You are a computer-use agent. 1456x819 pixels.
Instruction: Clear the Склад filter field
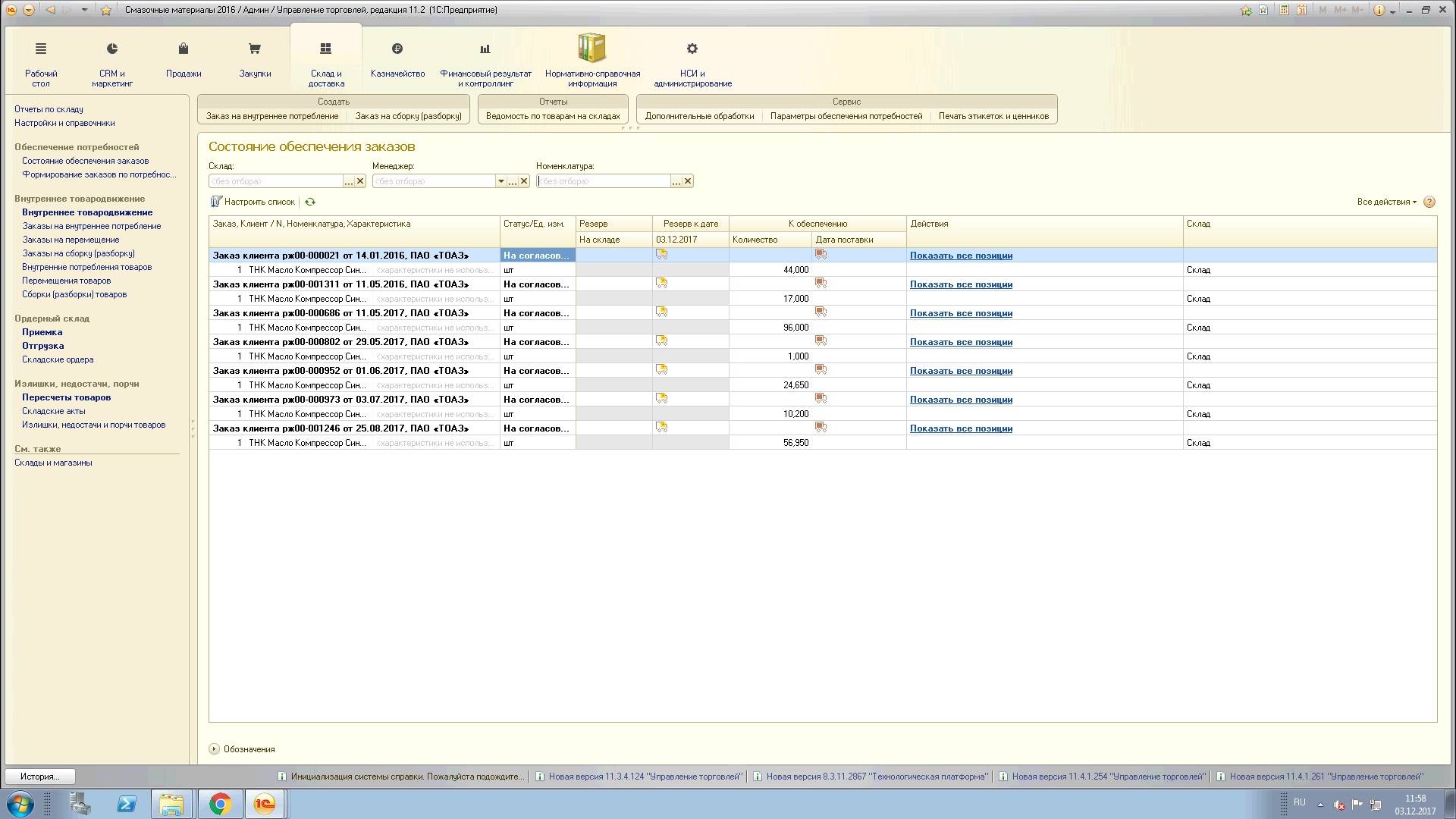(360, 181)
